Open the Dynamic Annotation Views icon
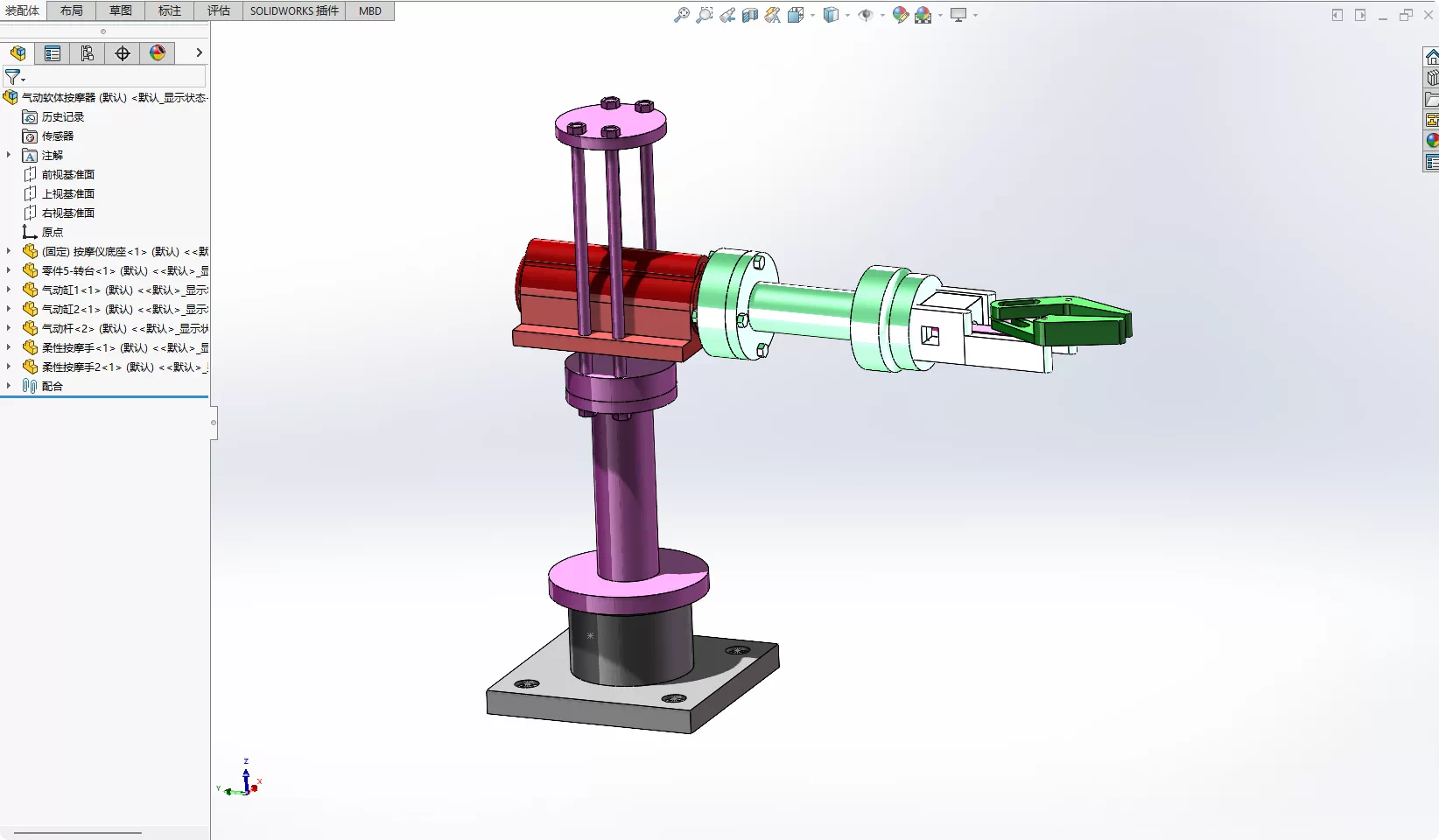Viewport: 1439px width, 840px height. (x=773, y=15)
